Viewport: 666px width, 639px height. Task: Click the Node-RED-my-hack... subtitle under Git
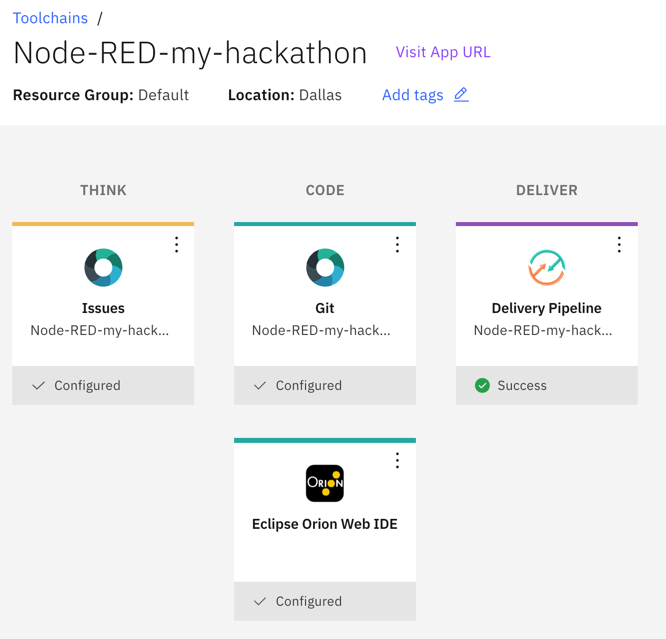click(321, 330)
